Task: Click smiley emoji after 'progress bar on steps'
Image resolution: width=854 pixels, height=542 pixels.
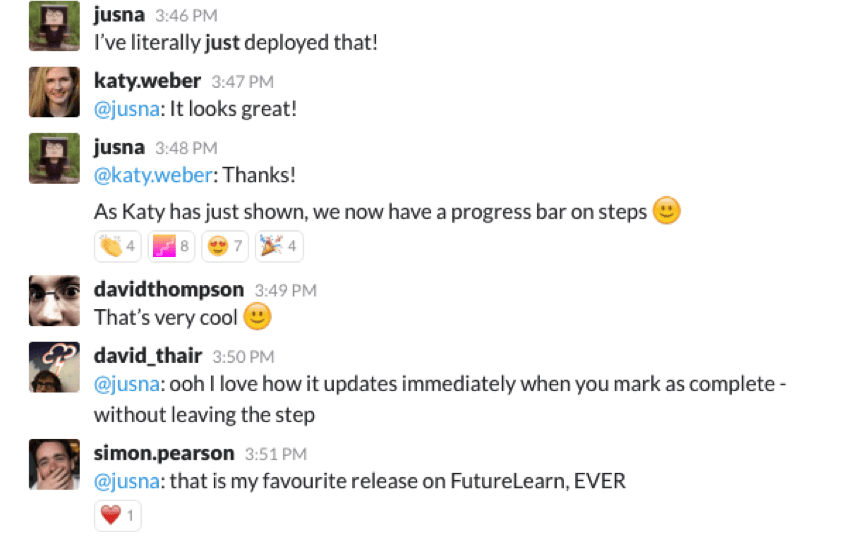Action: pos(667,211)
